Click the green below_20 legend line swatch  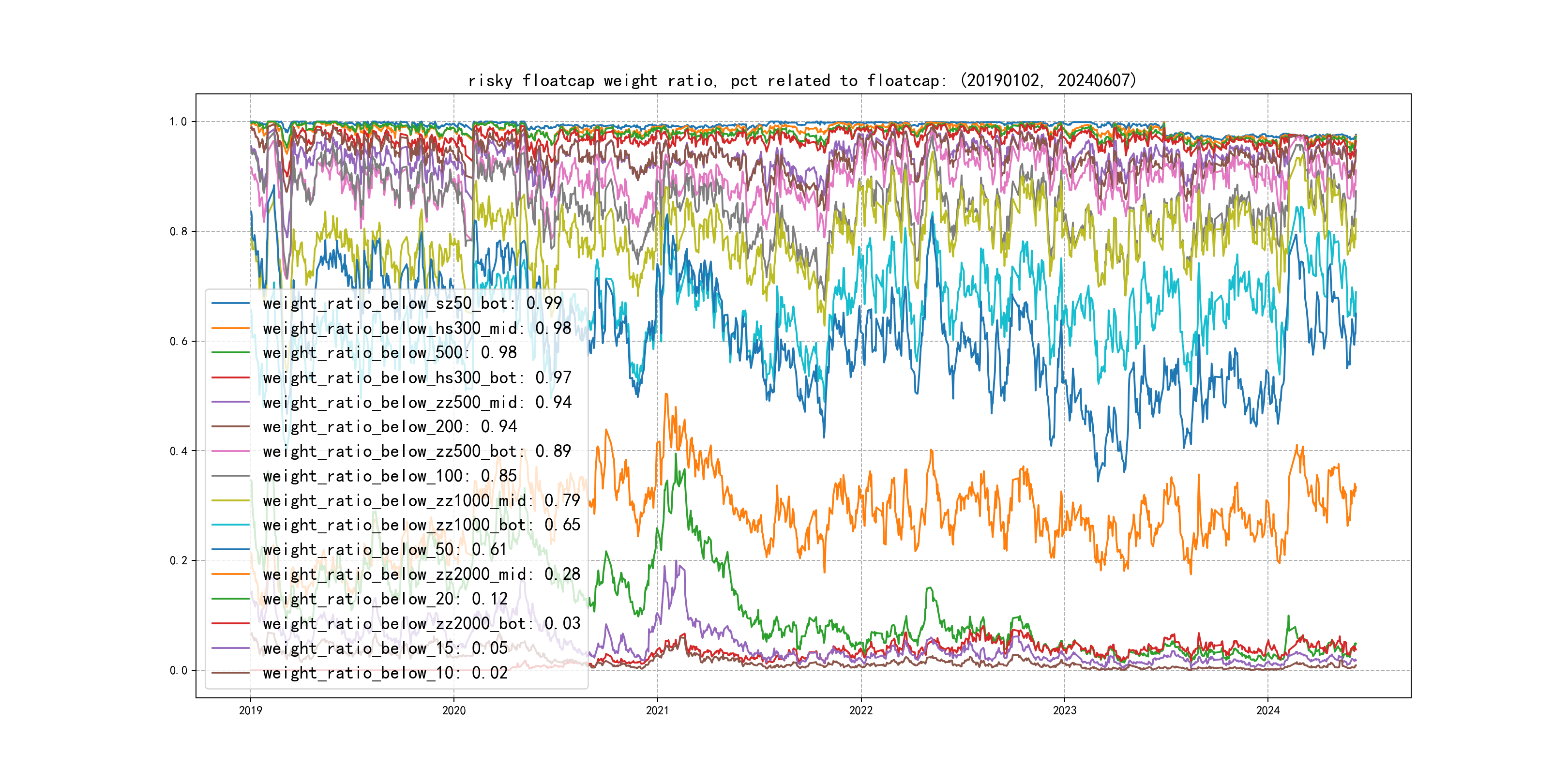230,599
